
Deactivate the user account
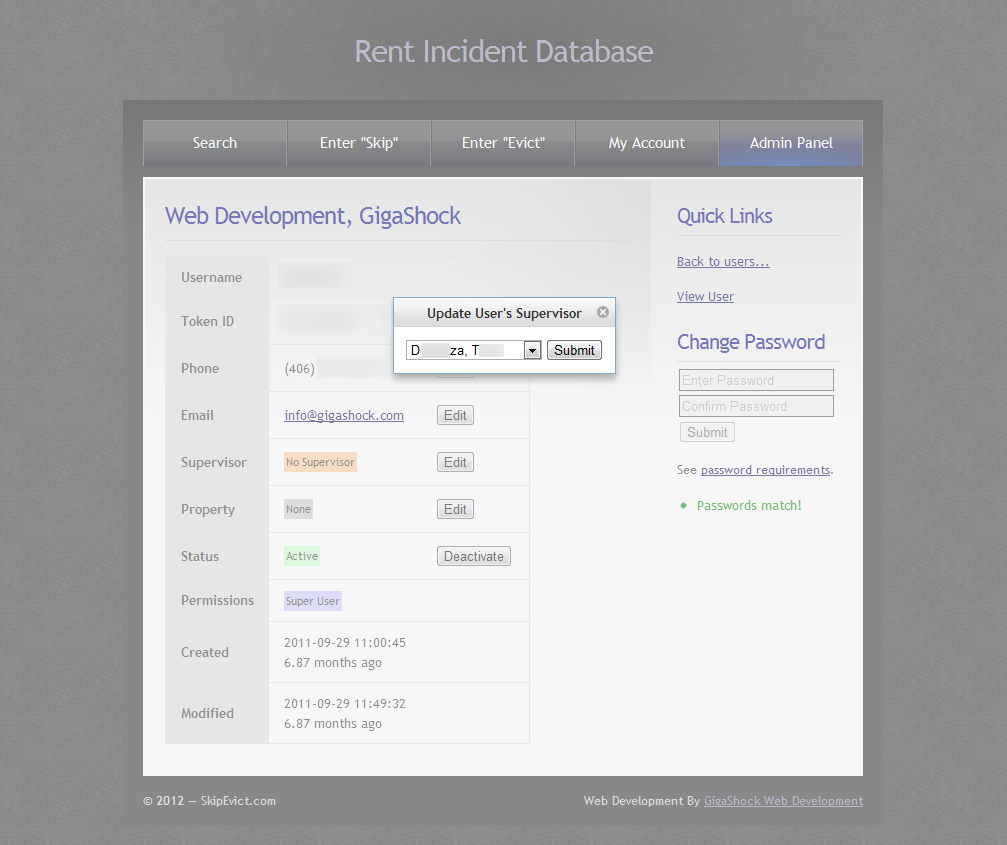(474, 556)
